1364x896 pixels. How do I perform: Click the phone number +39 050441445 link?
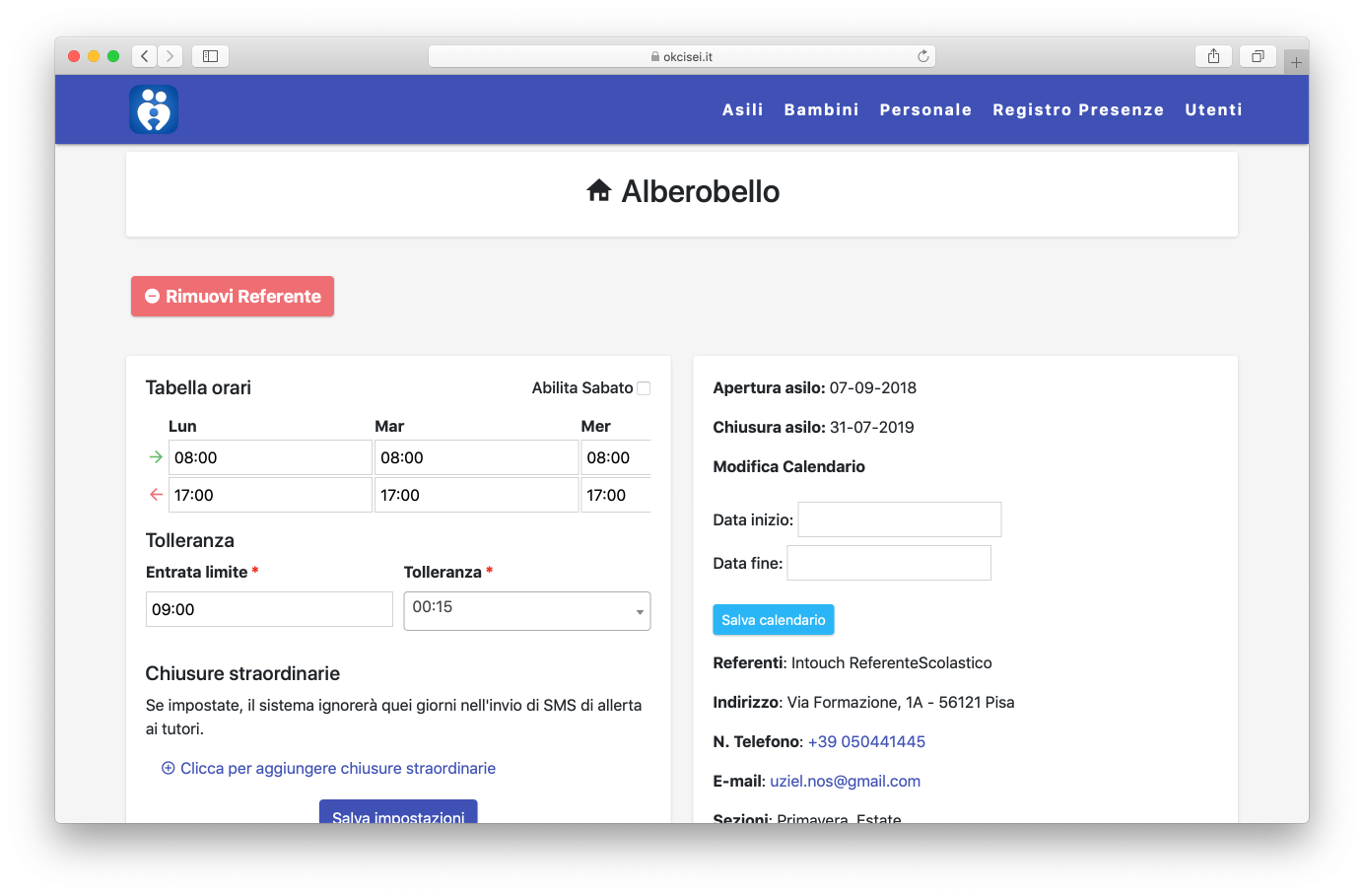(x=866, y=741)
